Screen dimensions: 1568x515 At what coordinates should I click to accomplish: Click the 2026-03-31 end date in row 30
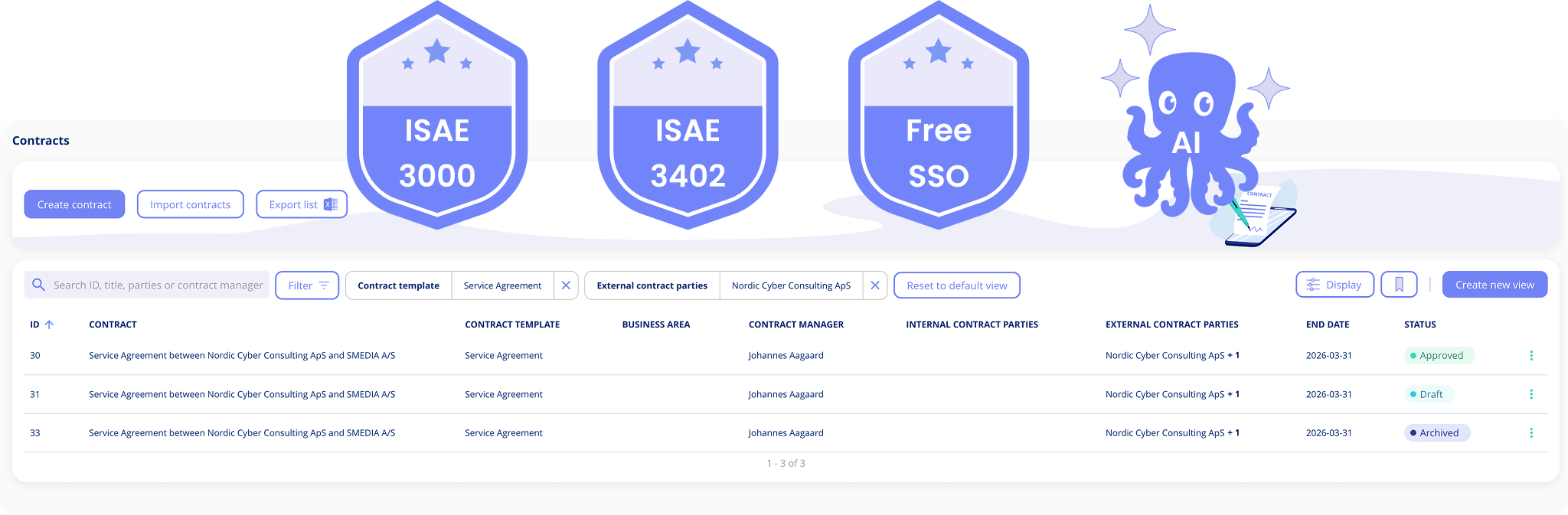tap(1329, 355)
